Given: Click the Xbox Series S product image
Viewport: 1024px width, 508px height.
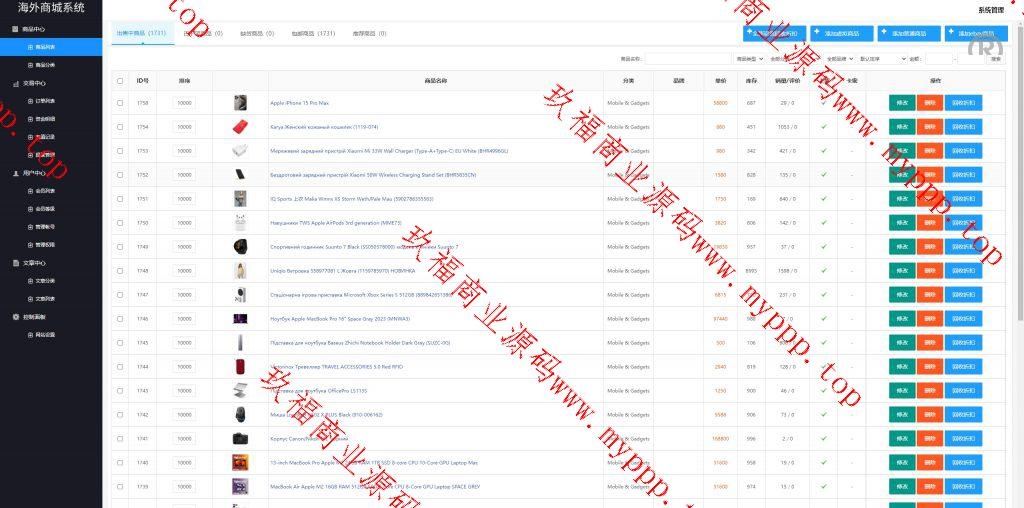Looking at the screenshot, I should pos(240,295).
